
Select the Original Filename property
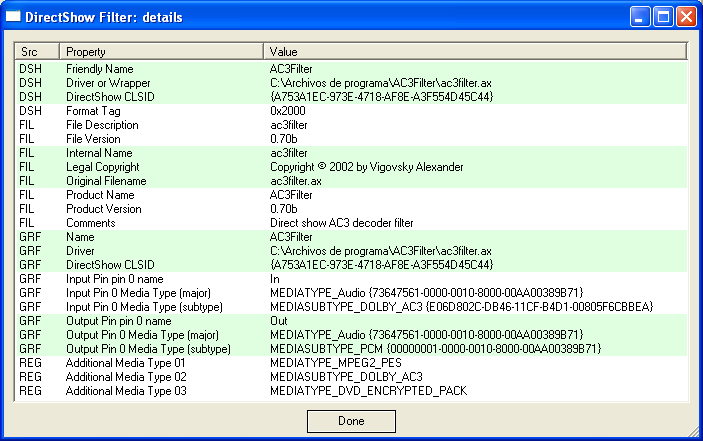(x=106, y=181)
